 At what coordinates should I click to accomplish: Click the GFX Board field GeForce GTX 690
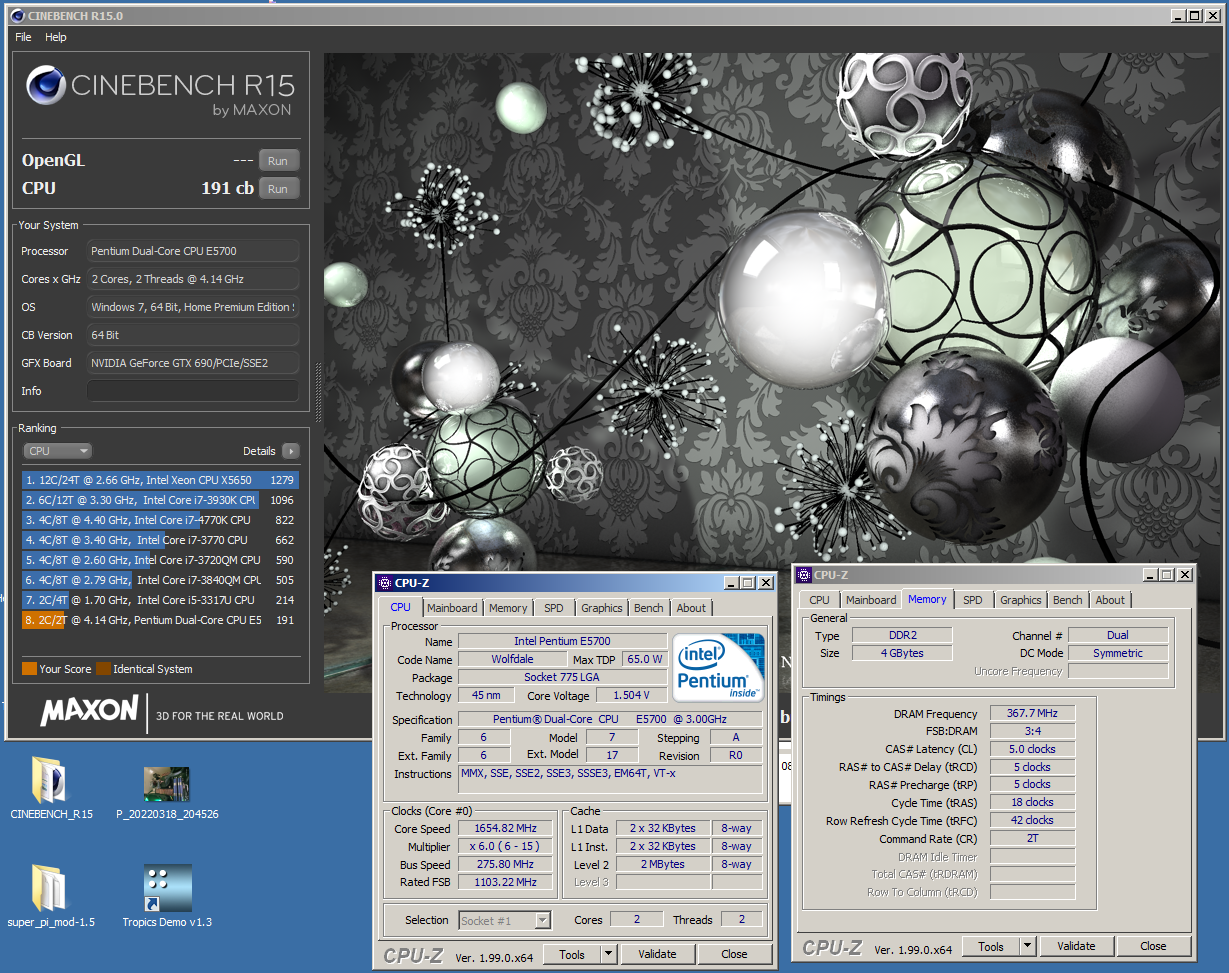(x=192, y=363)
